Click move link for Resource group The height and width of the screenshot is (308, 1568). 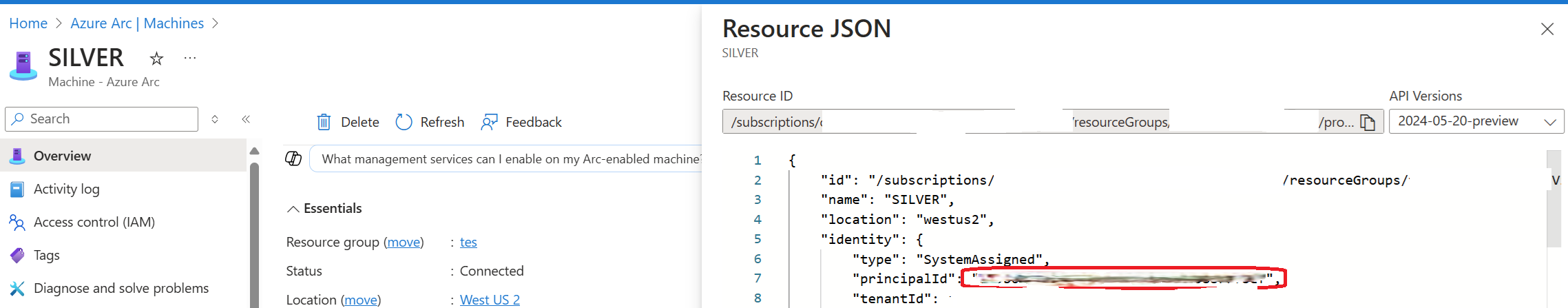point(404,242)
